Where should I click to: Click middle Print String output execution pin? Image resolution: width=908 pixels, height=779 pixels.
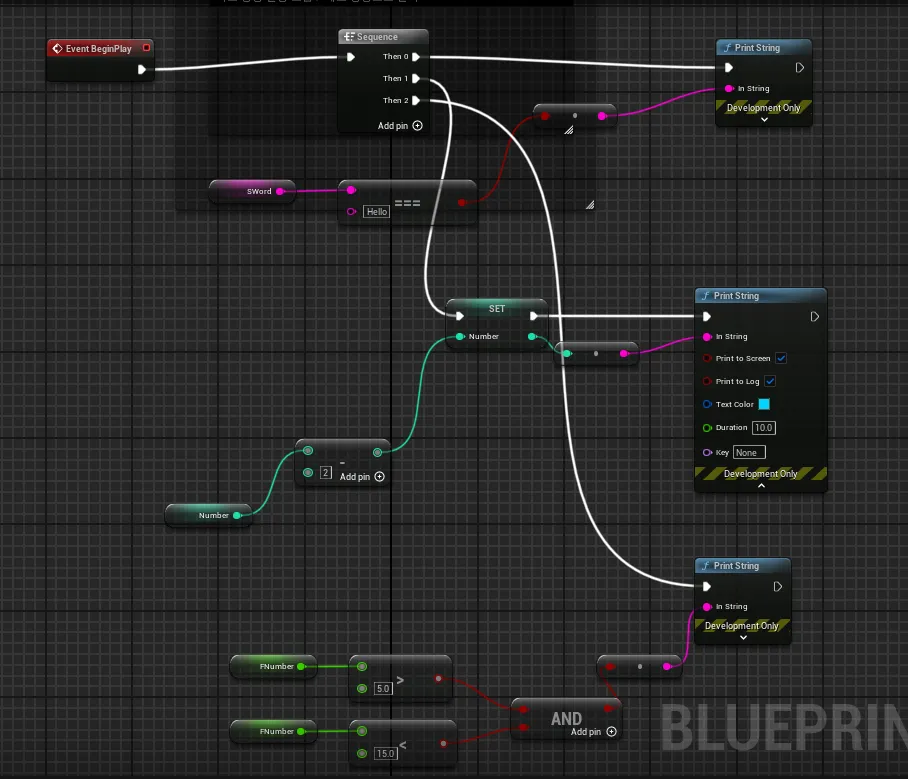815,316
